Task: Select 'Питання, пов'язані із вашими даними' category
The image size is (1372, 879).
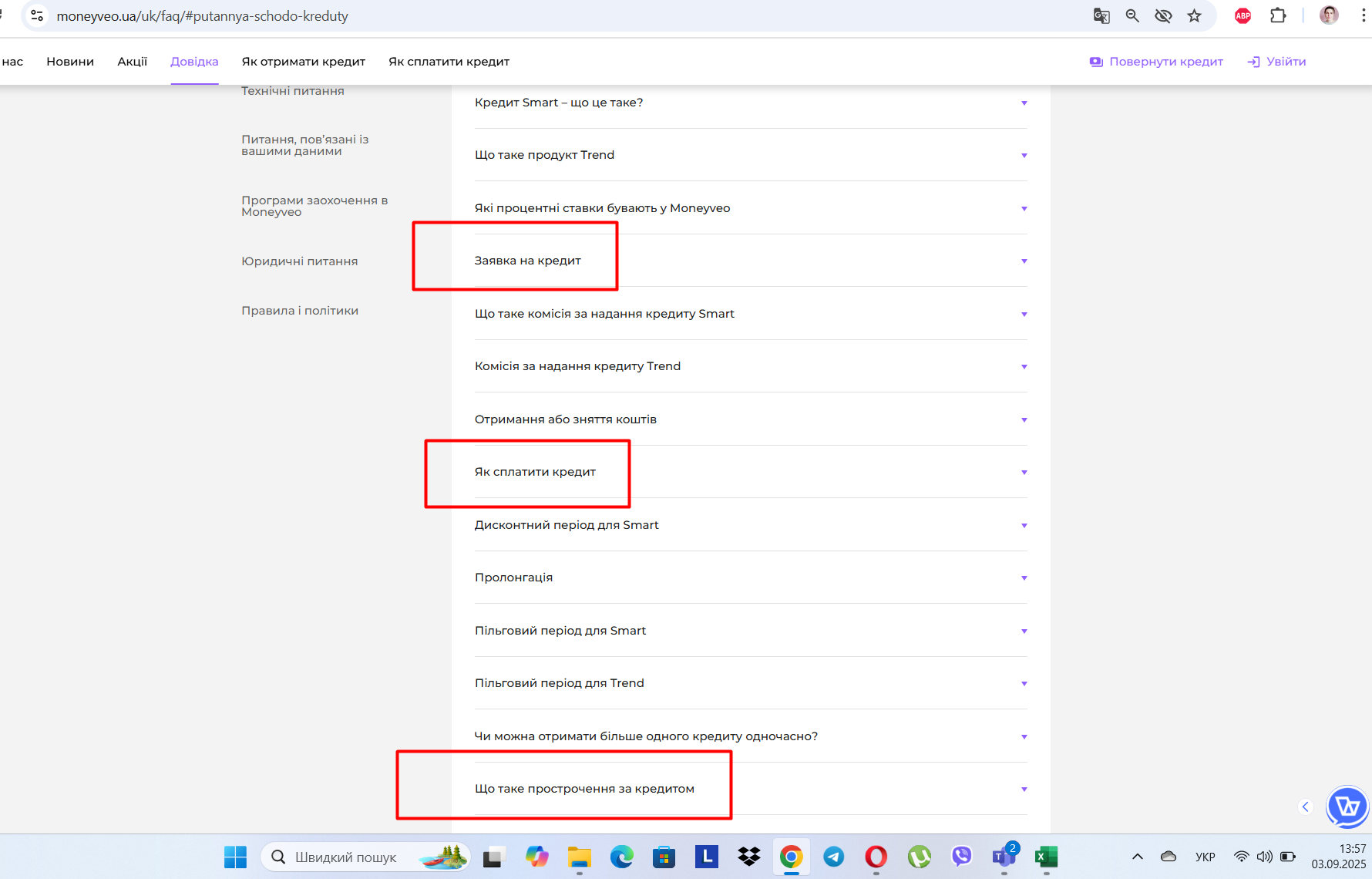Action: point(305,145)
